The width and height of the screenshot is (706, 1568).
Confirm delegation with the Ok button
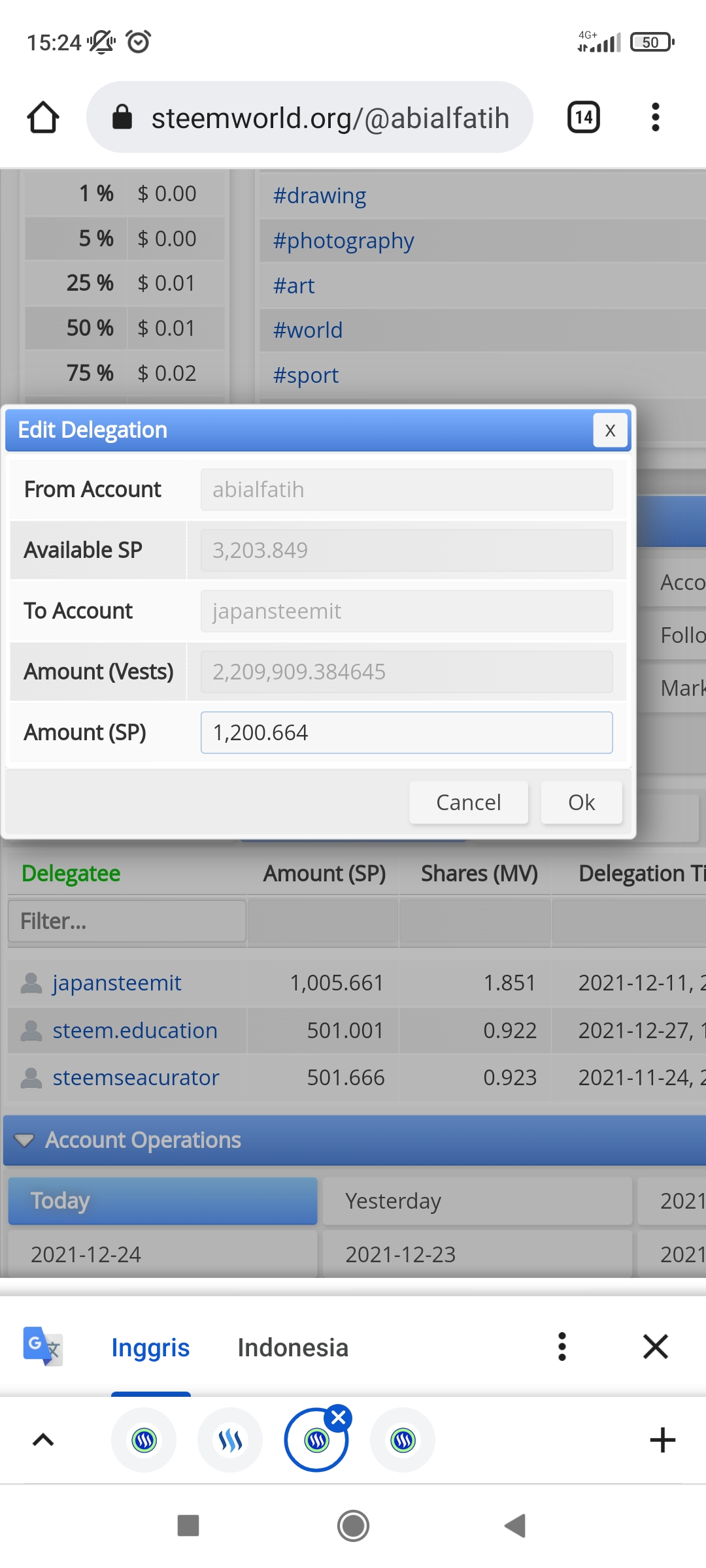(x=582, y=802)
